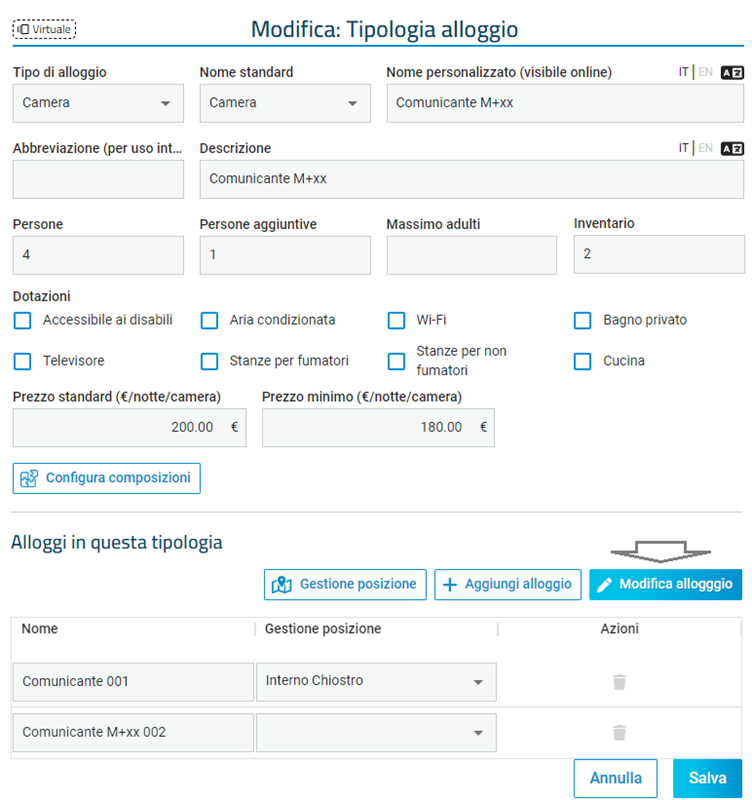Click the Configura composizioni puzzle icon
The image size is (752, 800).
(x=29, y=478)
